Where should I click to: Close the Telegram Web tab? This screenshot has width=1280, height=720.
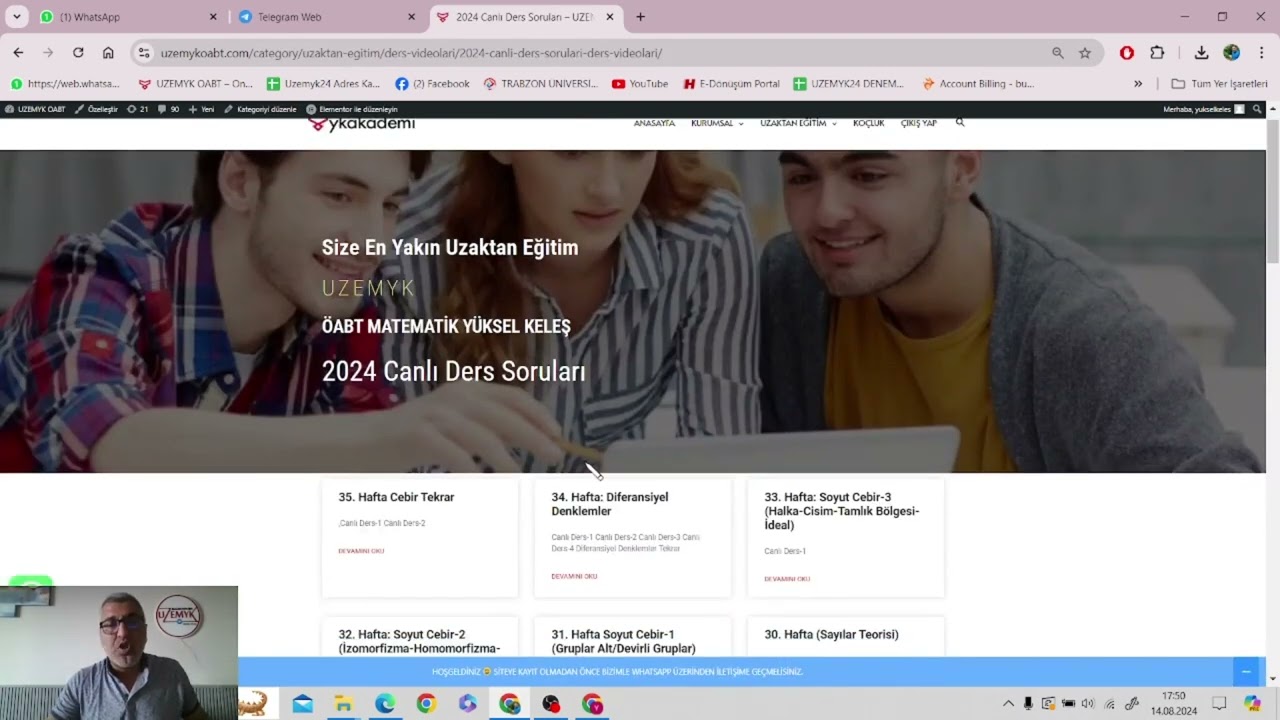click(x=411, y=17)
